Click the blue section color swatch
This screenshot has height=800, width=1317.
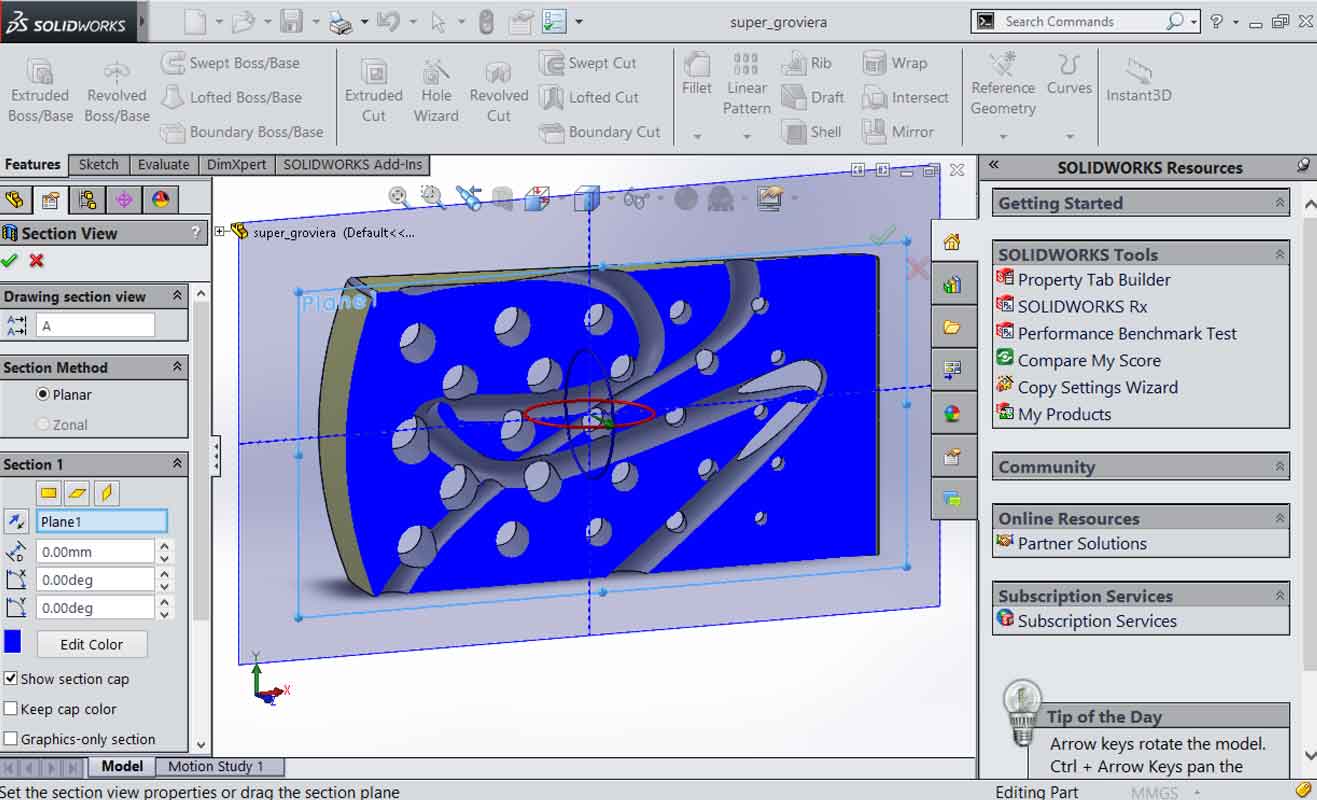[x=13, y=642]
